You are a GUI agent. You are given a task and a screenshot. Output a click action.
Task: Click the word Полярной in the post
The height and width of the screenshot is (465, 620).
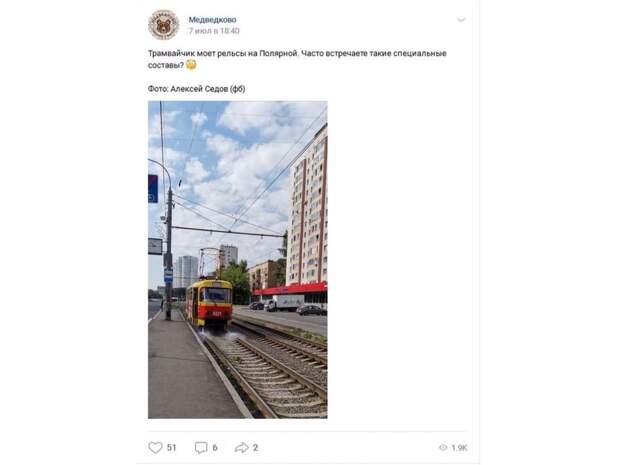tap(278, 53)
